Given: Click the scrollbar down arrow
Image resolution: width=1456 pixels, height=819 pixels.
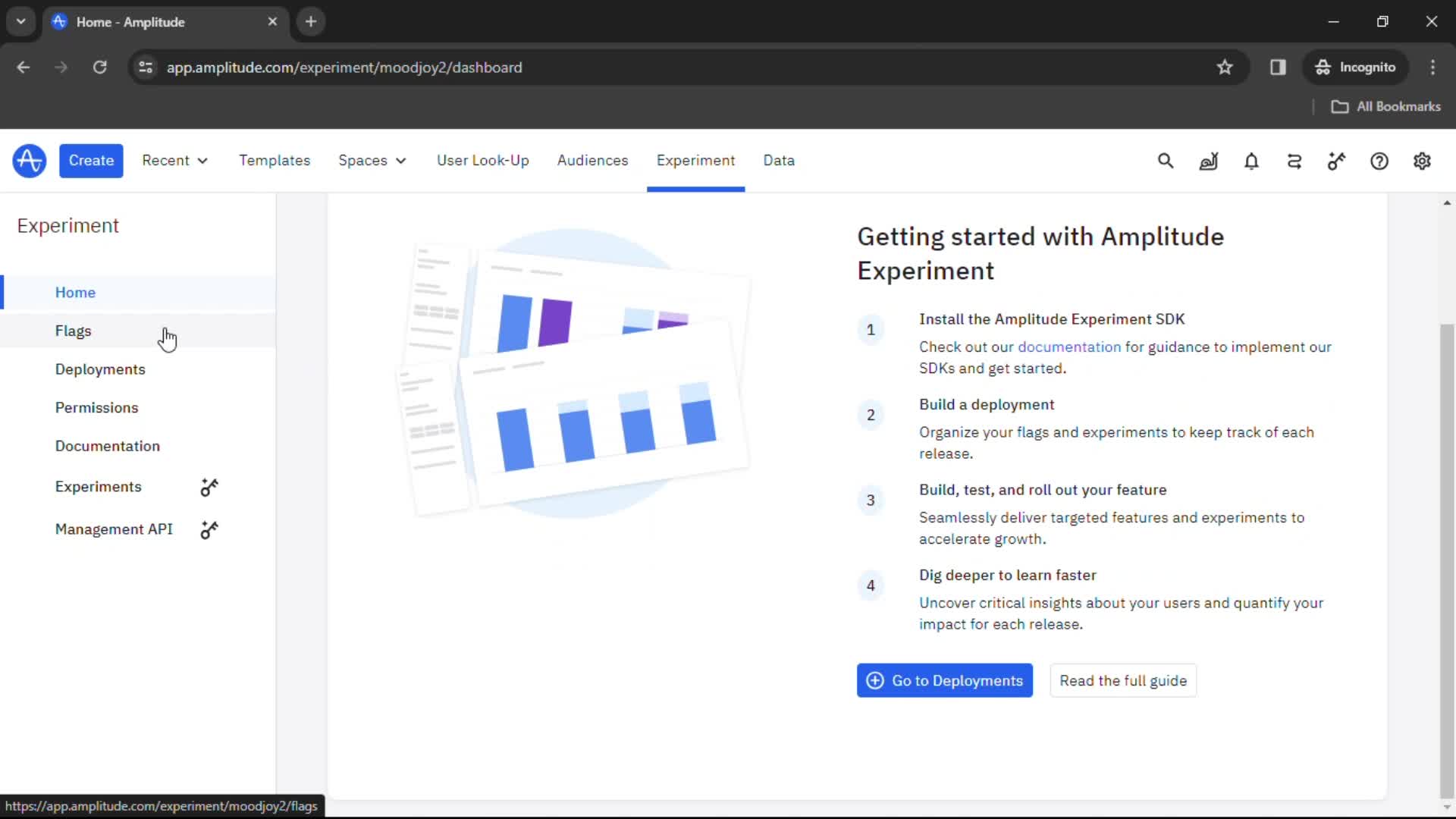Looking at the screenshot, I should pyautogui.click(x=1447, y=808).
